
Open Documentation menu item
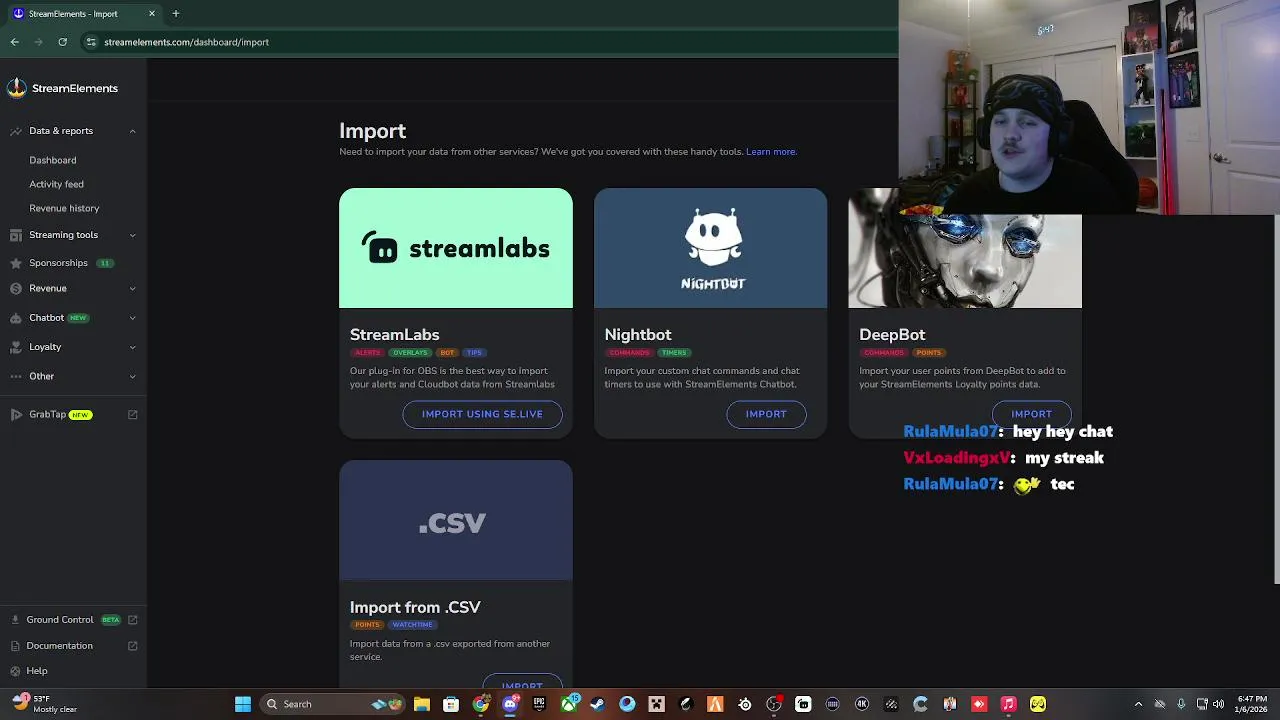click(60, 646)
